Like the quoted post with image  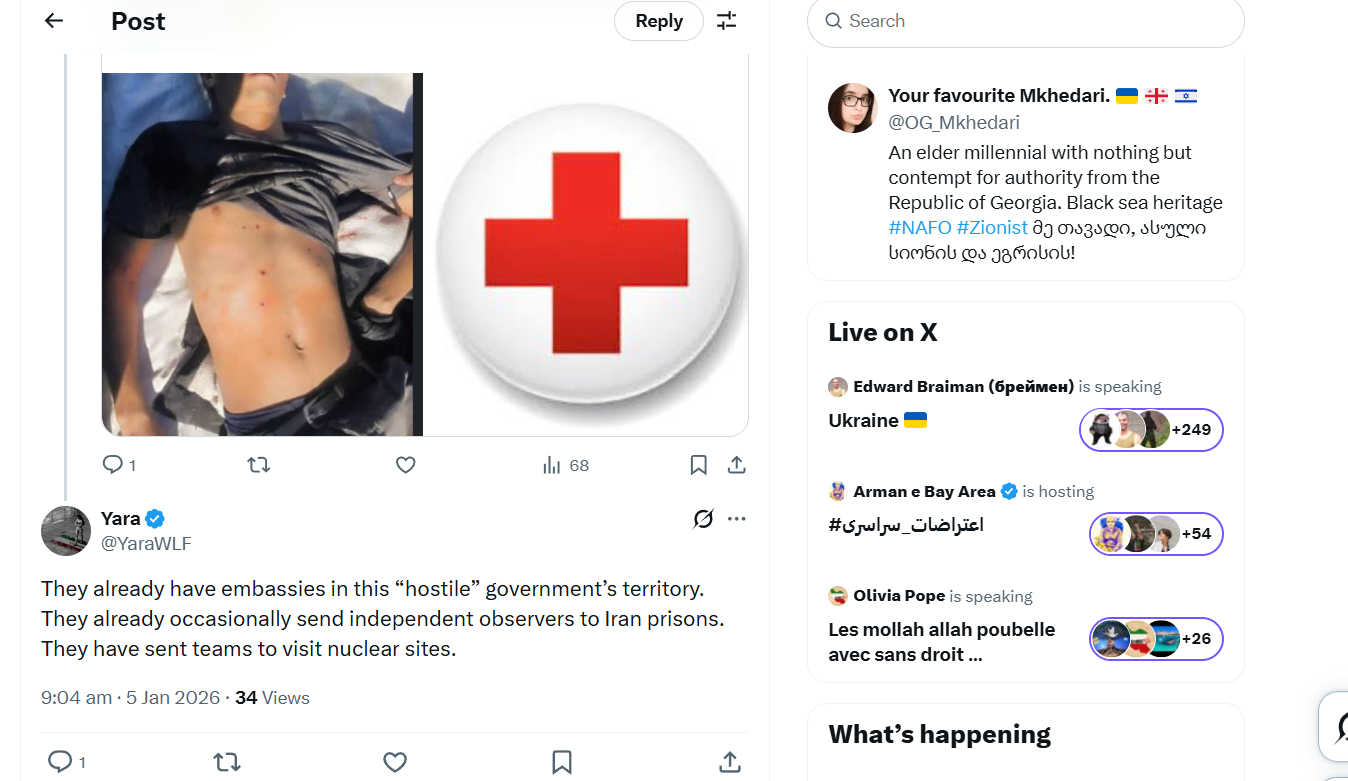(405, 465)
